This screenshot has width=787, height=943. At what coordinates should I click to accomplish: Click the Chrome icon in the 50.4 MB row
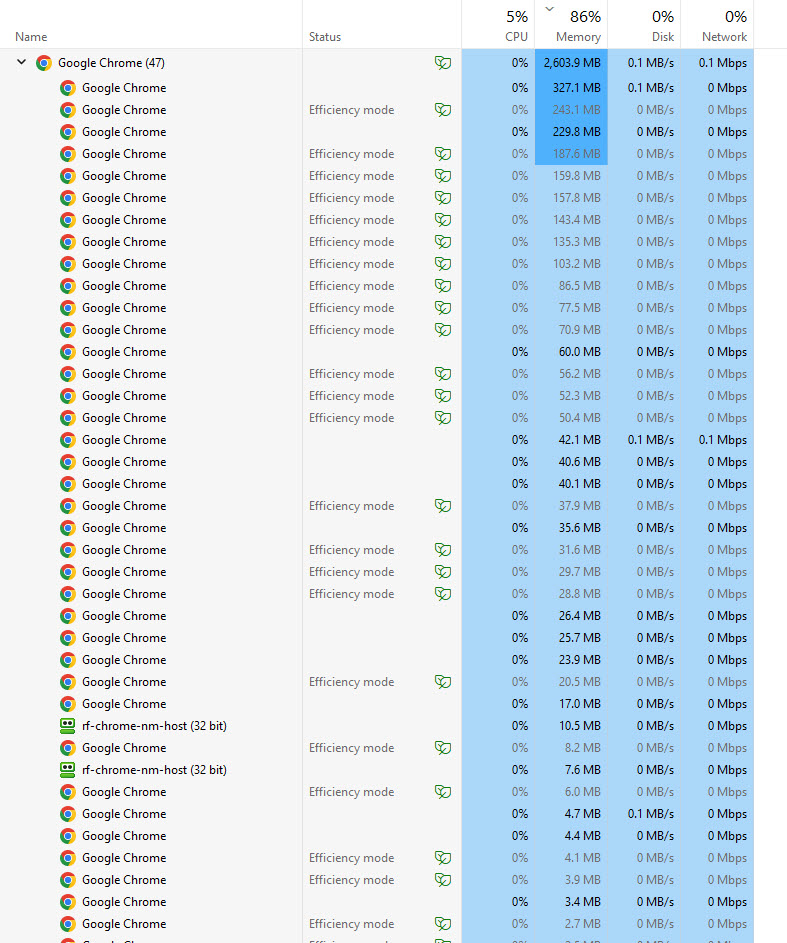pos(68,418)
